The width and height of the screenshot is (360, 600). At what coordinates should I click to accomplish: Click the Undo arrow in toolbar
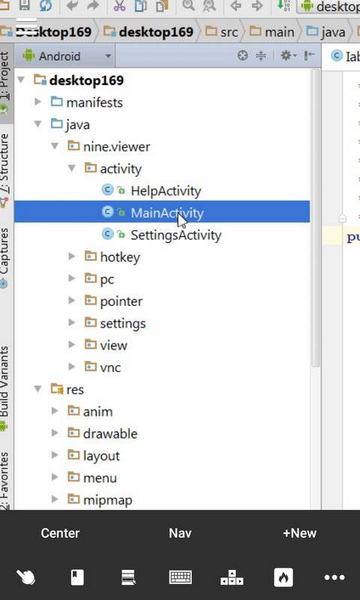tap(73, 6)
